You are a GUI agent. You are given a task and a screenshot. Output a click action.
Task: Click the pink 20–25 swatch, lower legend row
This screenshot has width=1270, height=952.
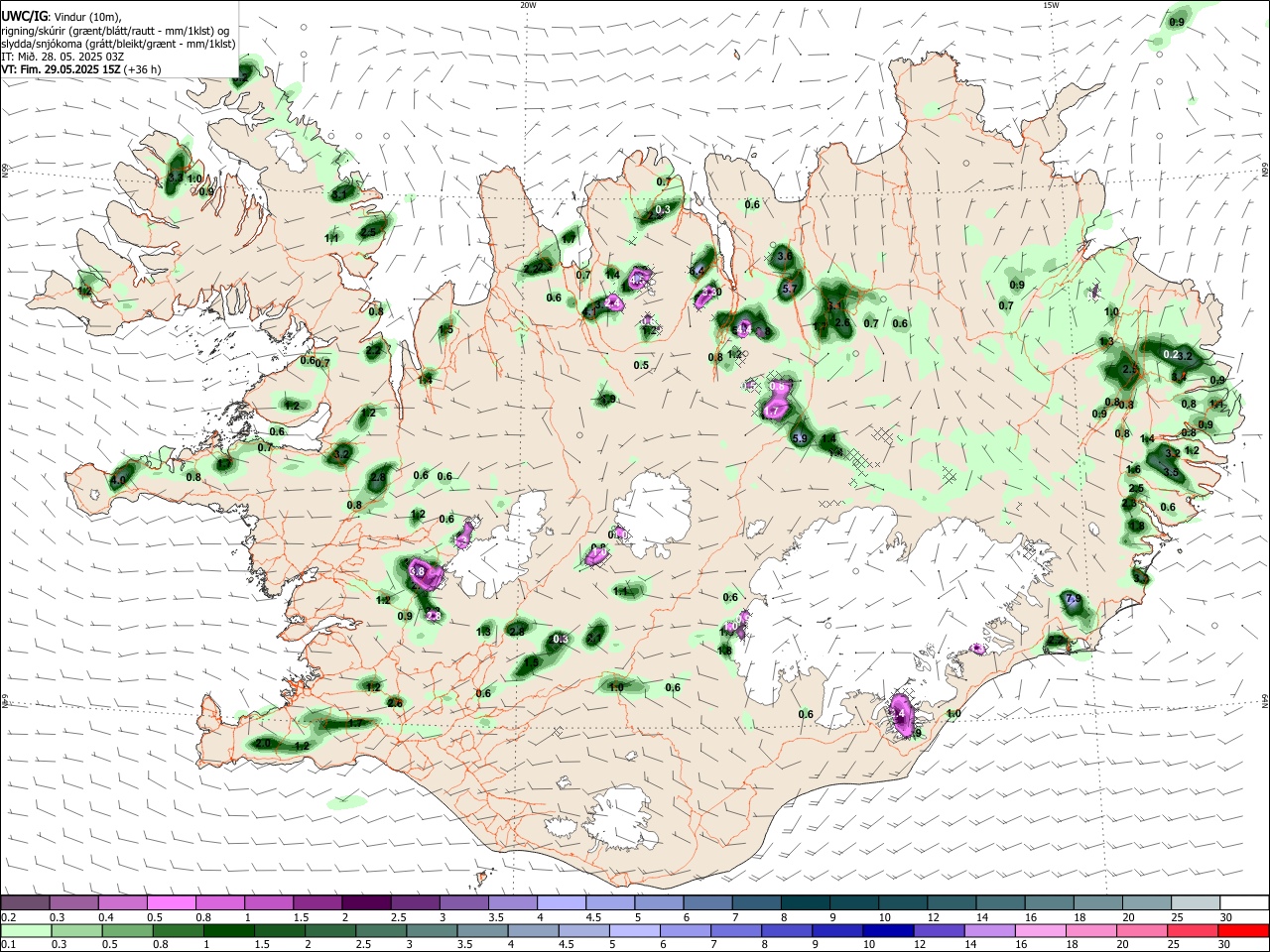[x=1141, y=930]
